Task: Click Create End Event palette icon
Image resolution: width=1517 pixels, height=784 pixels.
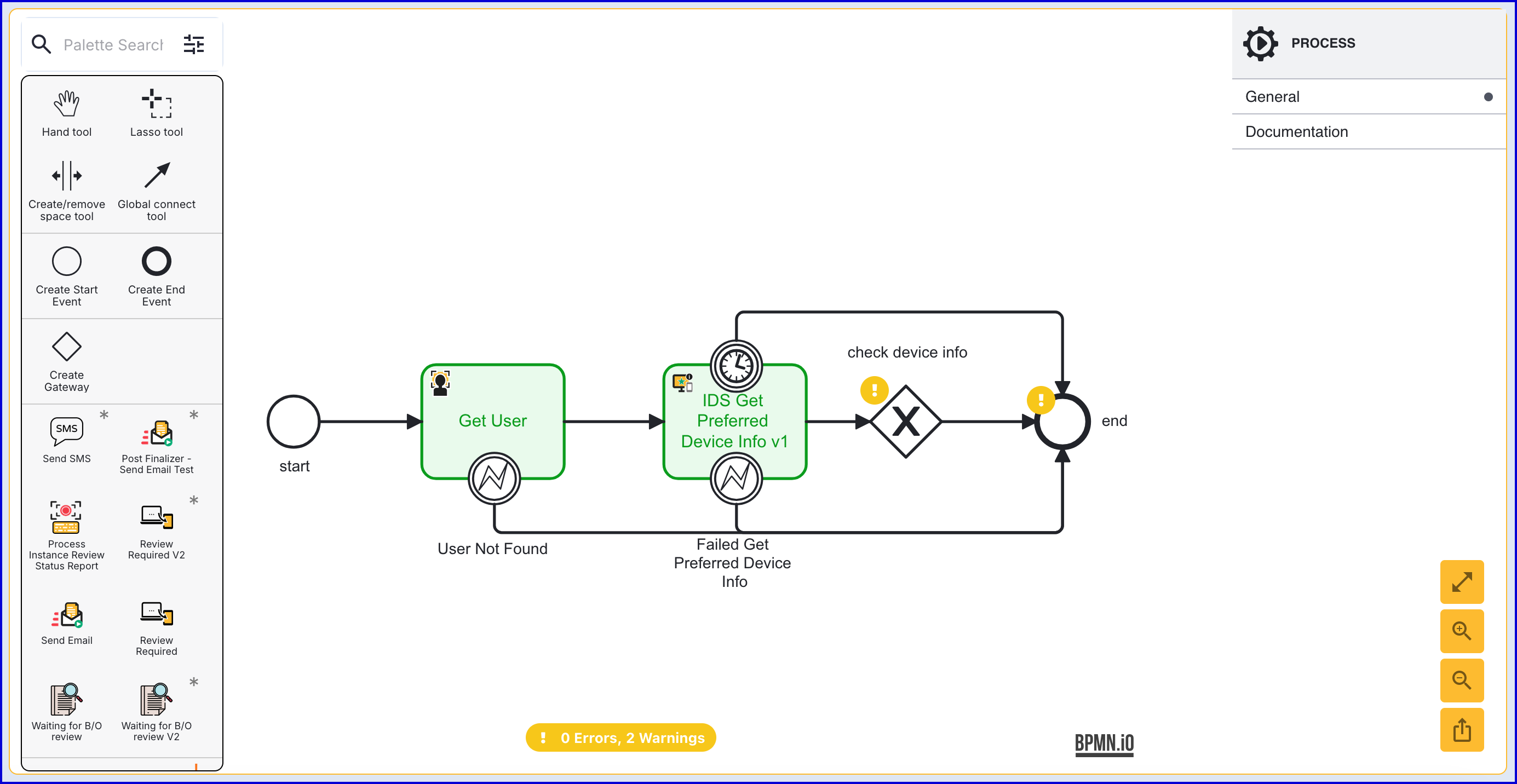Action: click(156, 261)
